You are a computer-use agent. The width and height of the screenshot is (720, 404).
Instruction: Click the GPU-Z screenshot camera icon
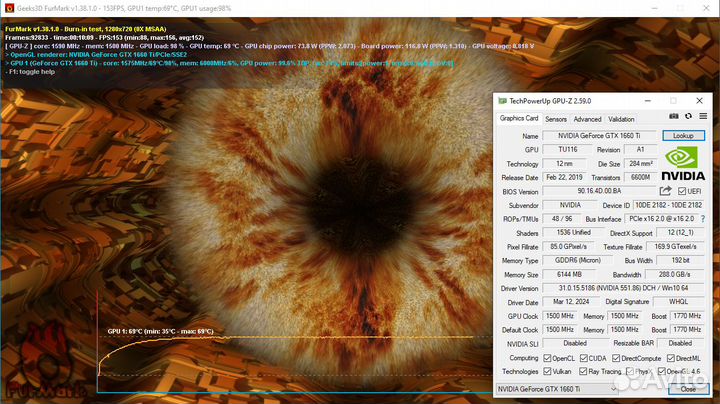674,118
